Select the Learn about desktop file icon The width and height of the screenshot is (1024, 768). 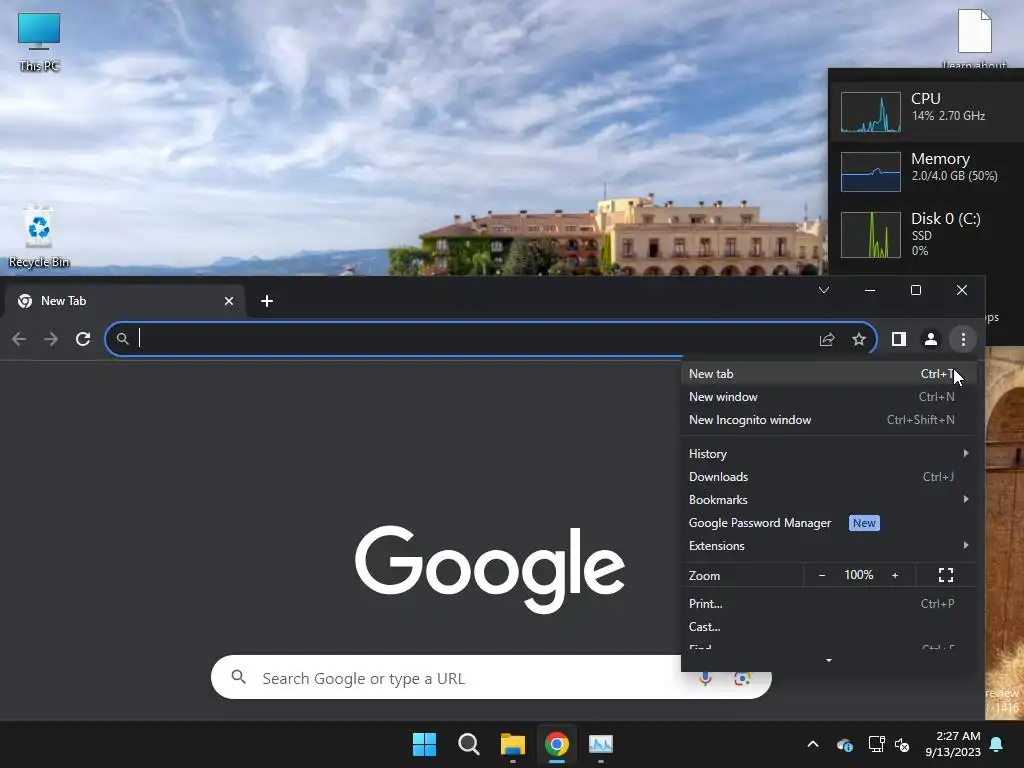click(974, 38)
